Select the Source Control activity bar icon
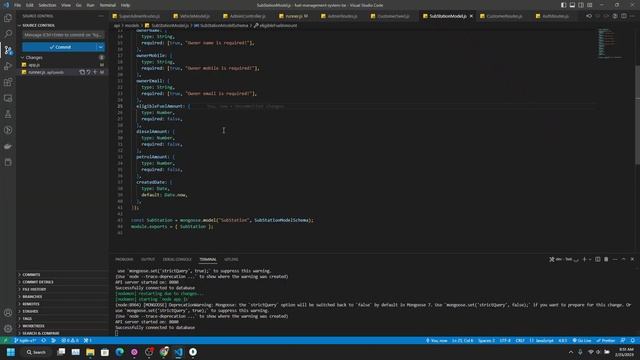 (x=8, y=50)
